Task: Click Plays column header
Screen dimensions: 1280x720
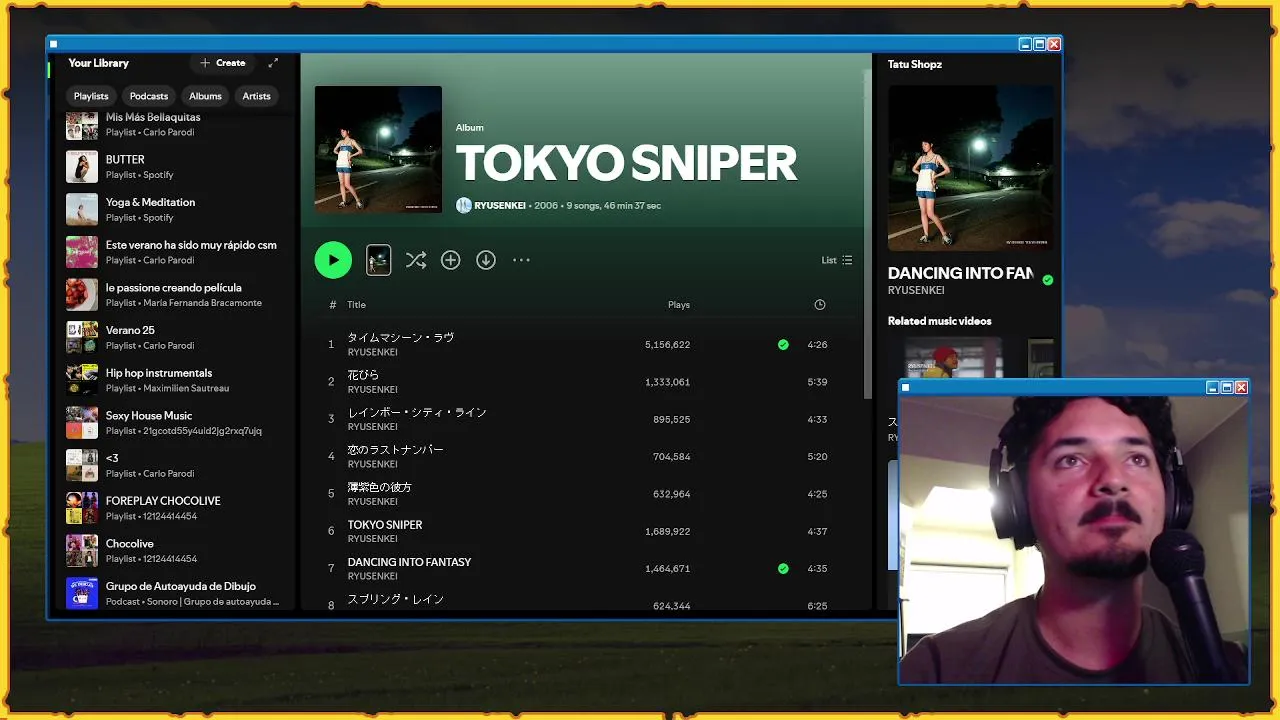Action: 679,305
